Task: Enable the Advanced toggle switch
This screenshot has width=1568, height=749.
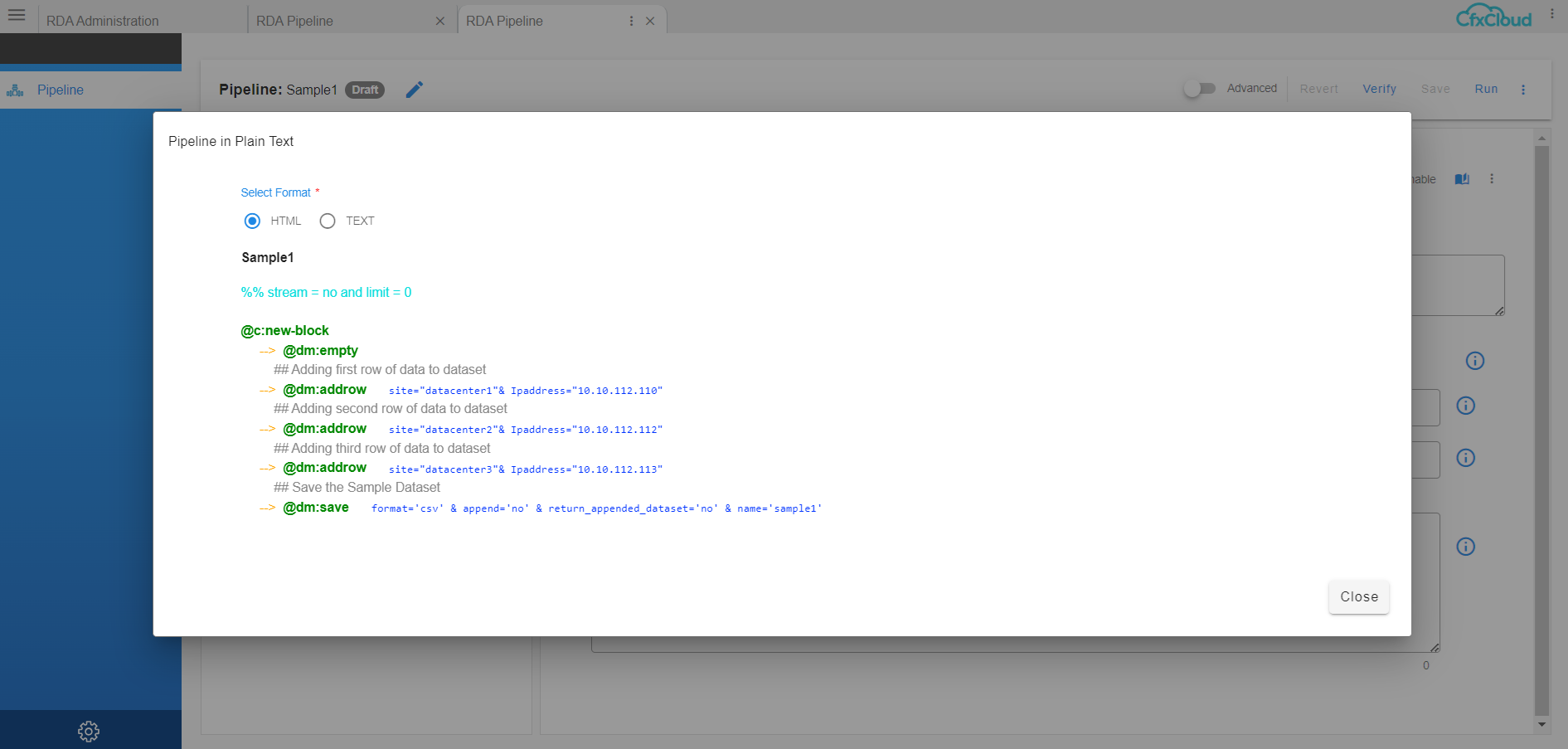Action: 1200,87
